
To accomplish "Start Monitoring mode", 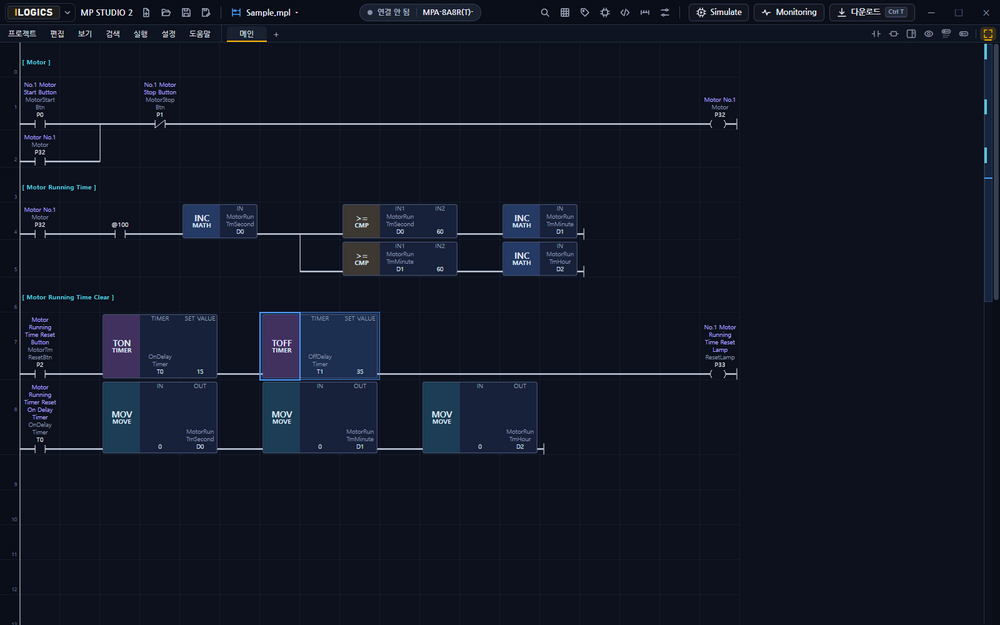I will point(789,12).
